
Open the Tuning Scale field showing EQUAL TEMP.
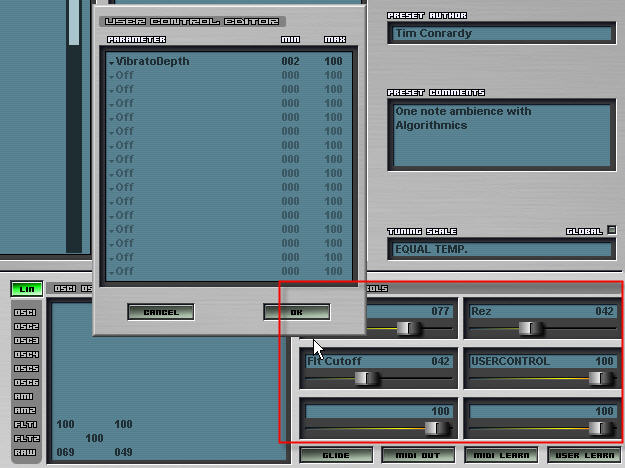click(x=502, y=249)
